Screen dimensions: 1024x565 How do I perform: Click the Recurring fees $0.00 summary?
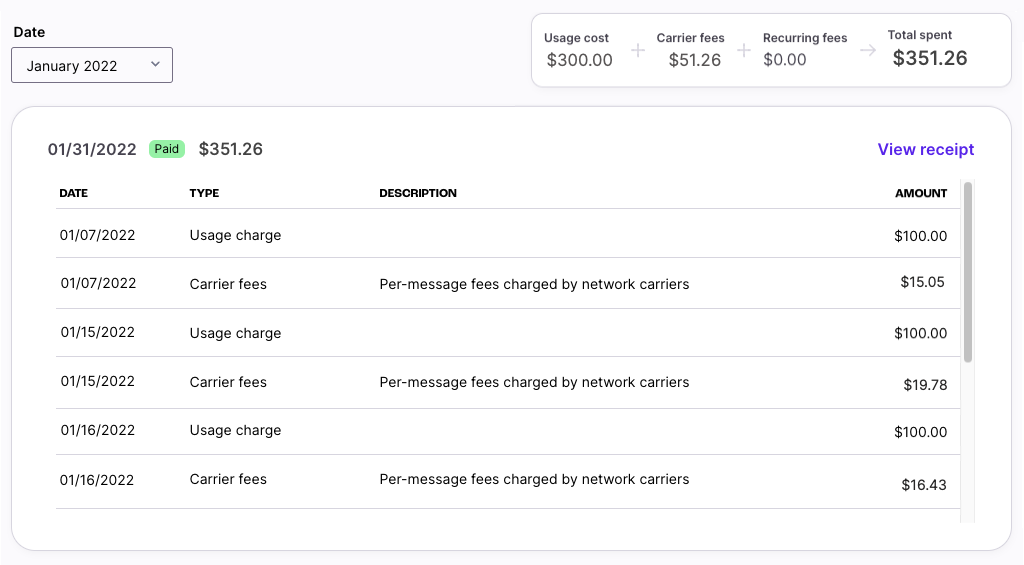(804, 50)
